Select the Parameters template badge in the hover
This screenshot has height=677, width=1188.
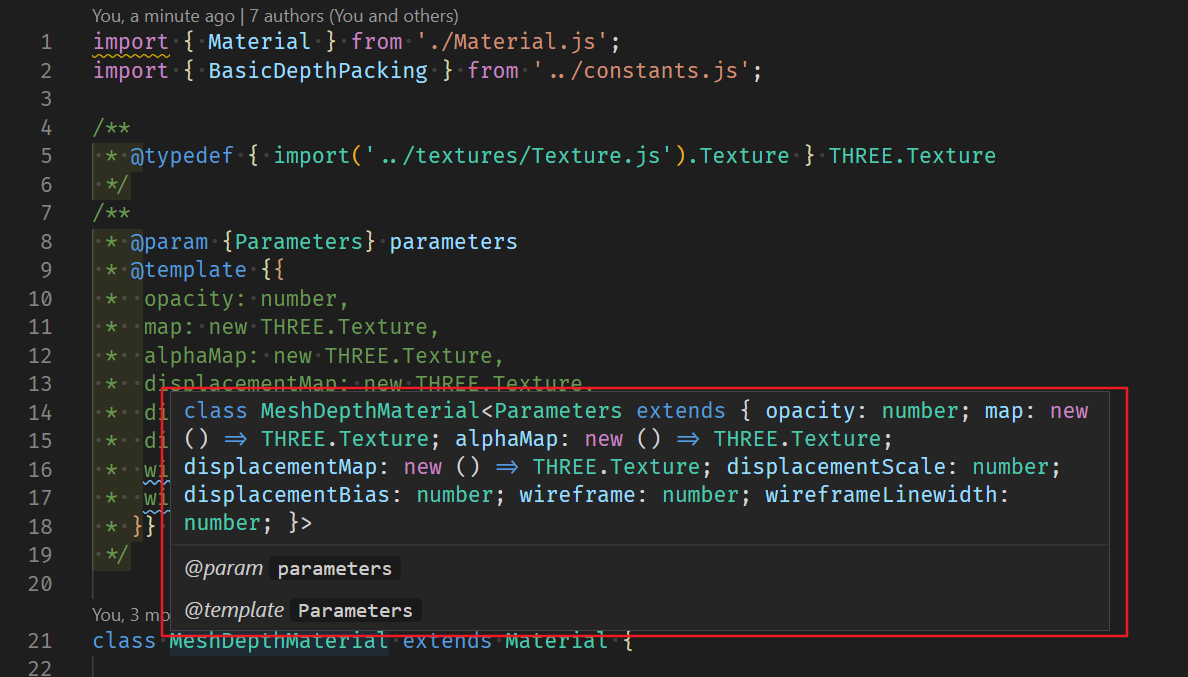[x=355, y=610]
